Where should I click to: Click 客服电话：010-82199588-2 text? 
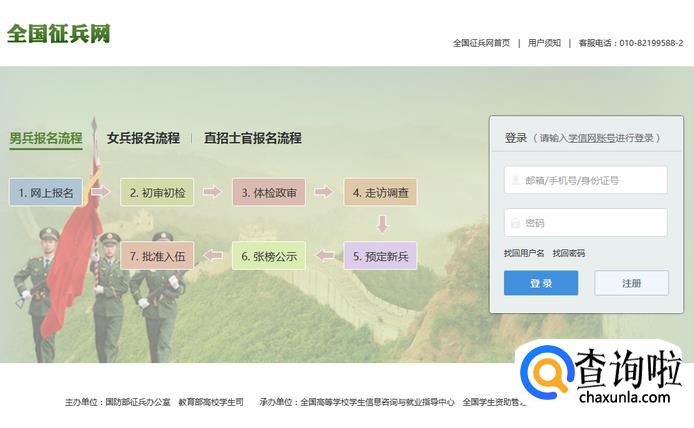pyautogui.click(x=631, y=43)
